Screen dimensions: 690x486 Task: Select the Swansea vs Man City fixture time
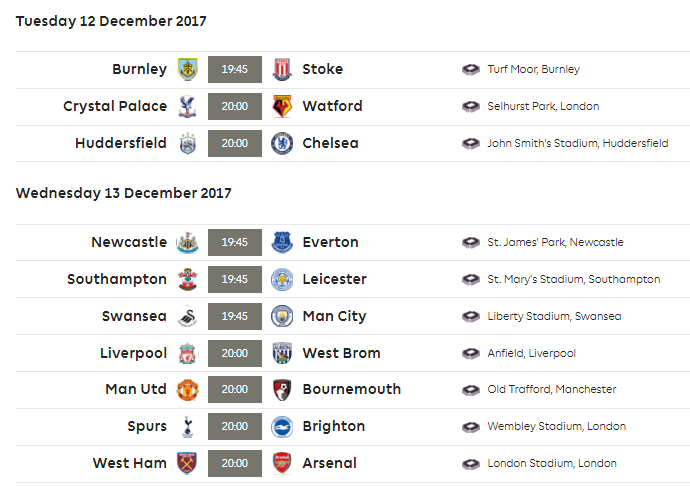tap(235, 316)
